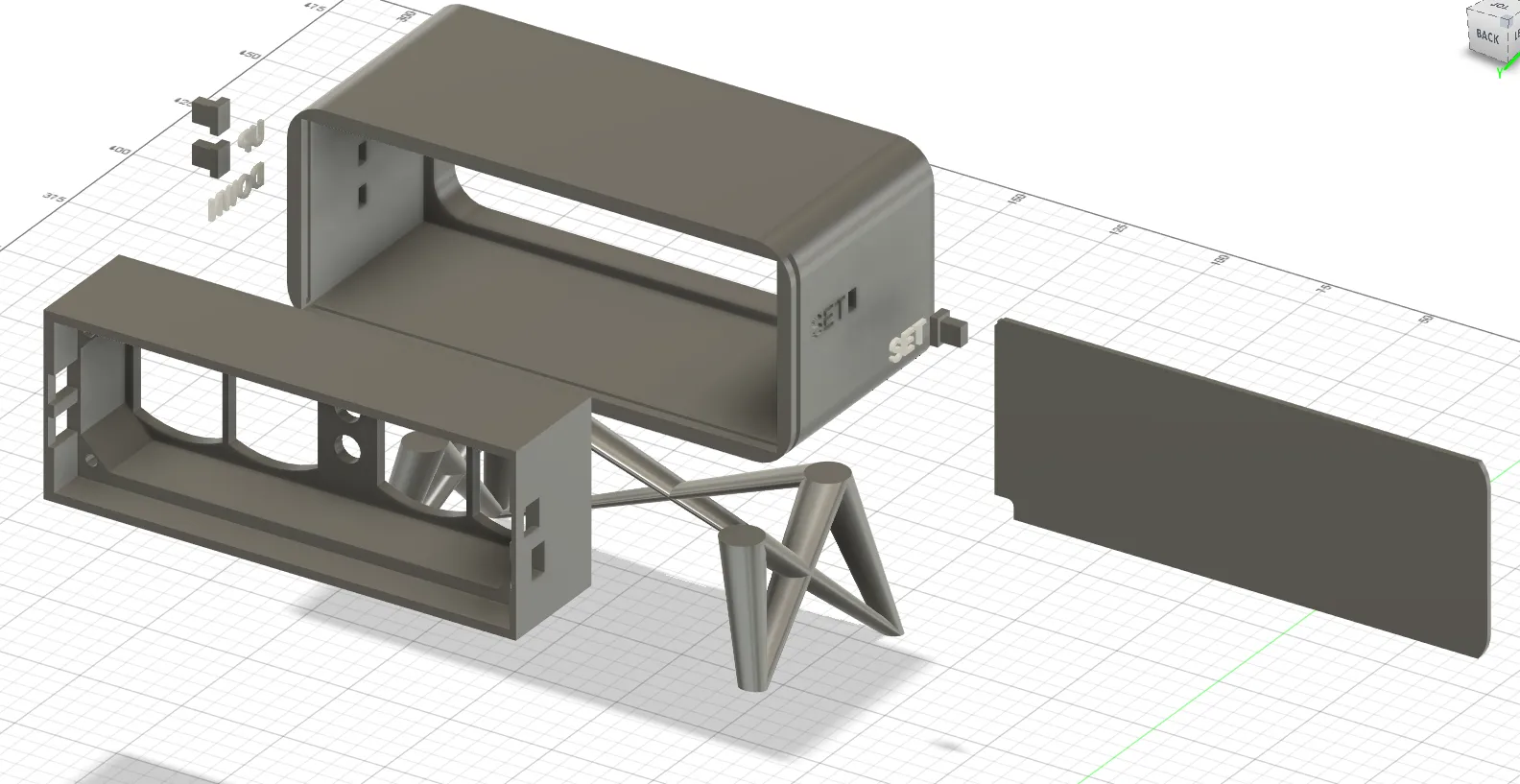
Task: Click the BACK face of the view cube
Action: (1488, 37)
